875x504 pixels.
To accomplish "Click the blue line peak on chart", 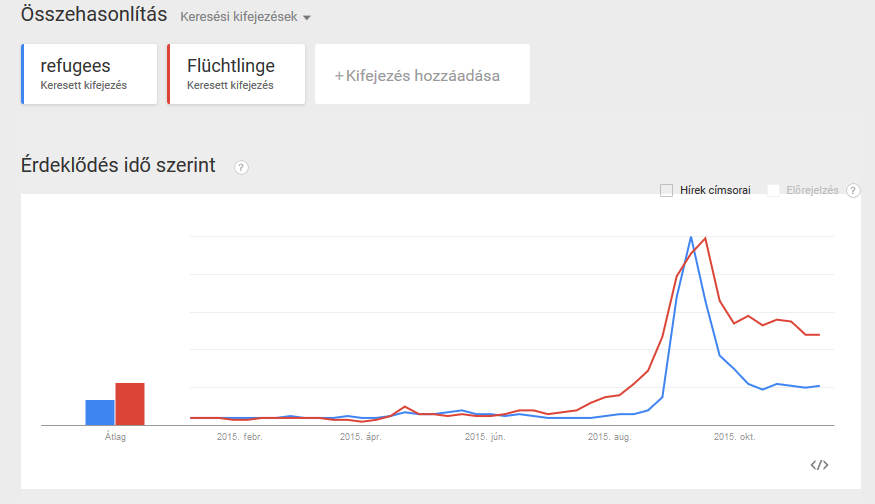I will (691, 237).
